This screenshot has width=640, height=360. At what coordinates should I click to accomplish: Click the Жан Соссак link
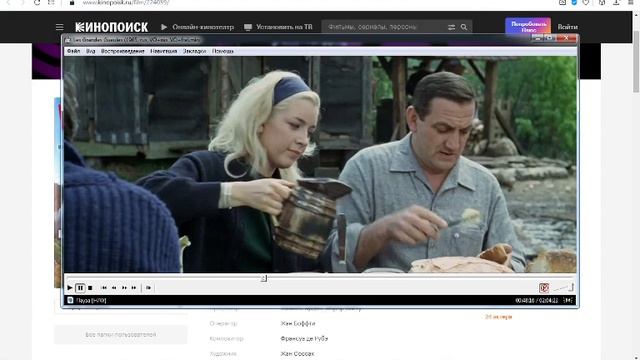(x=297, y=353)
